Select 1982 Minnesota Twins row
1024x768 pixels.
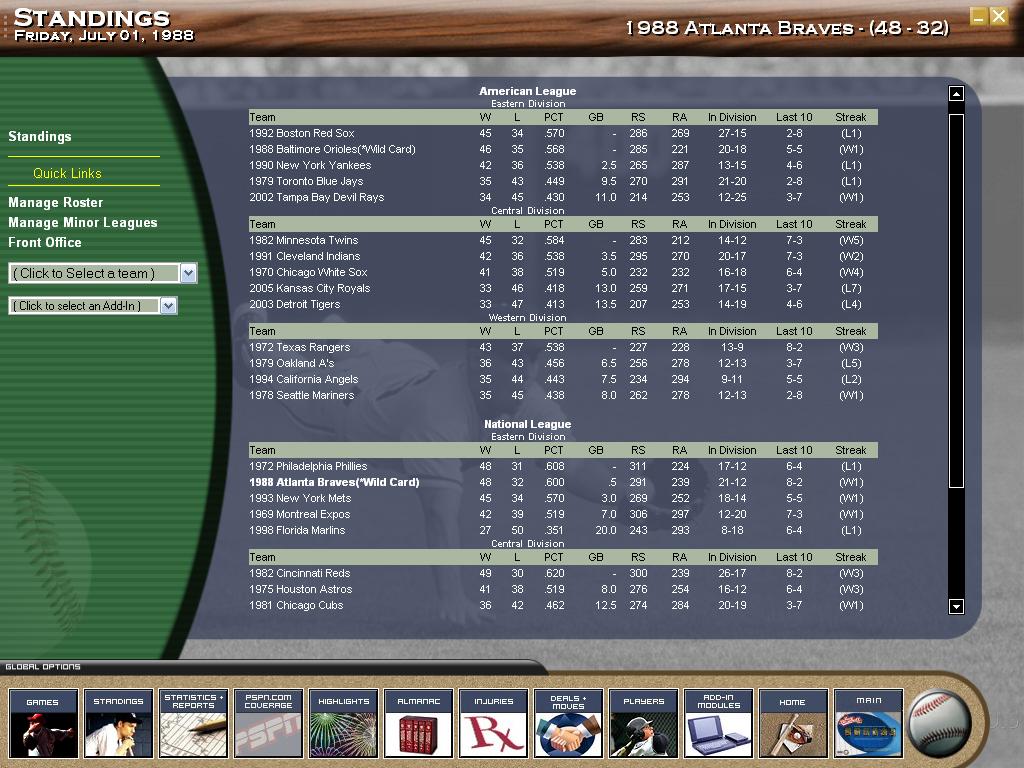click(x=563, y=240)
